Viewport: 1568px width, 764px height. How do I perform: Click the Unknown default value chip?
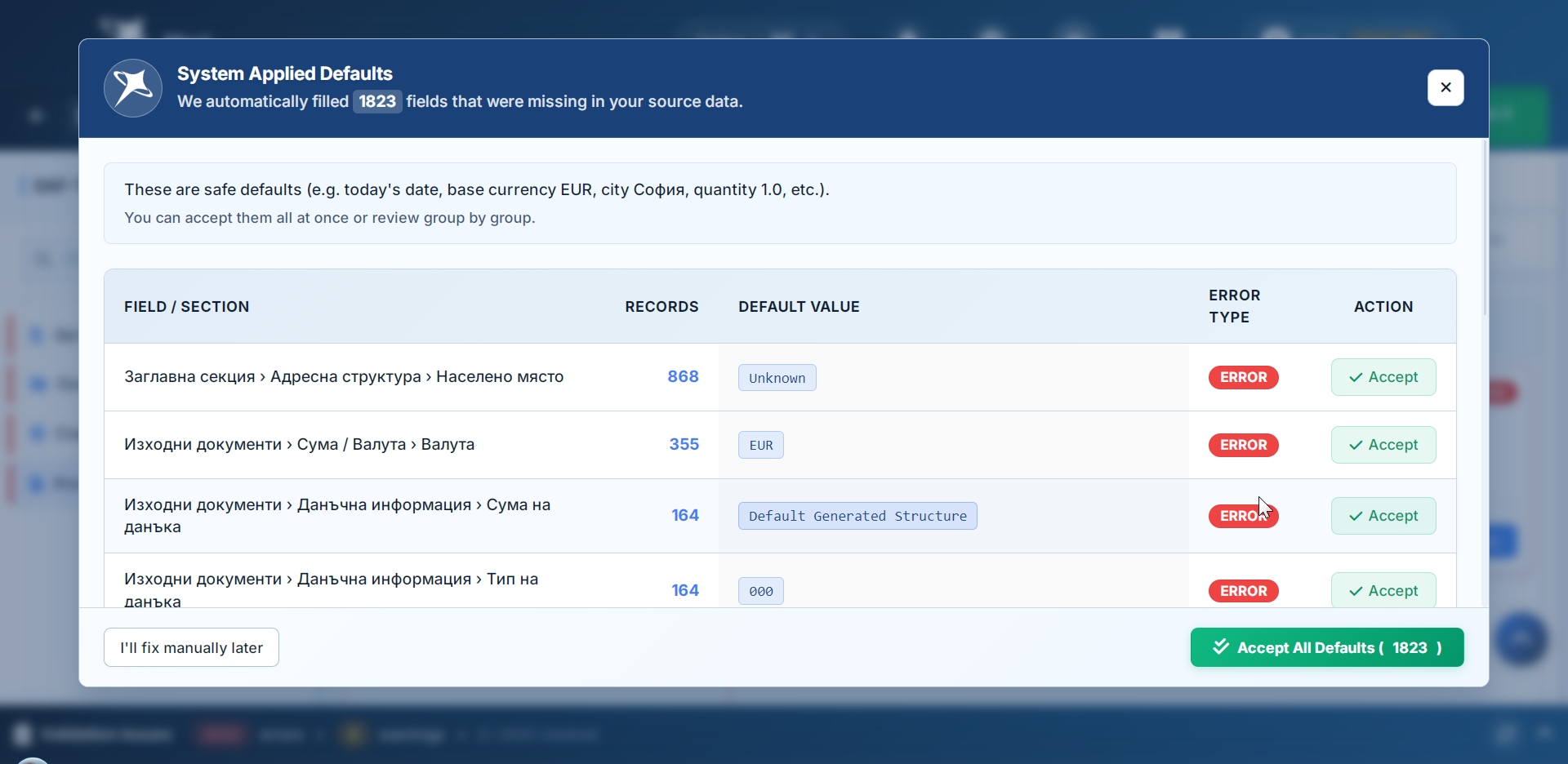click(777, 377)
